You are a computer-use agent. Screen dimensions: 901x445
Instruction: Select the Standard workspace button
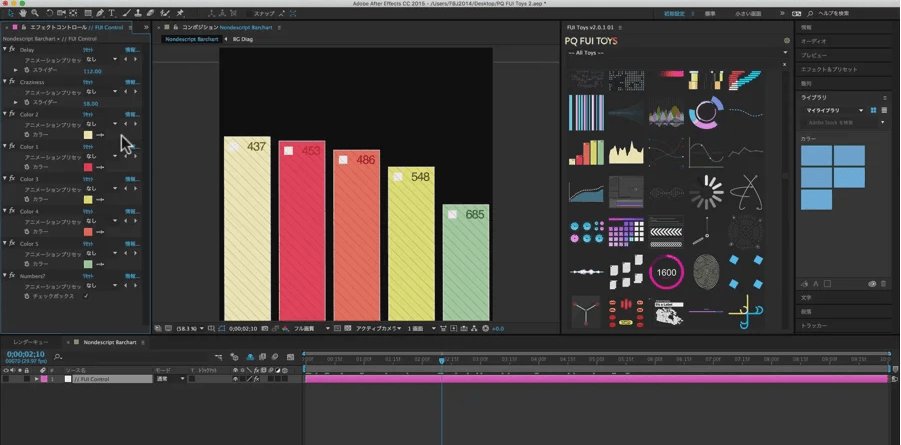(710, 13)
